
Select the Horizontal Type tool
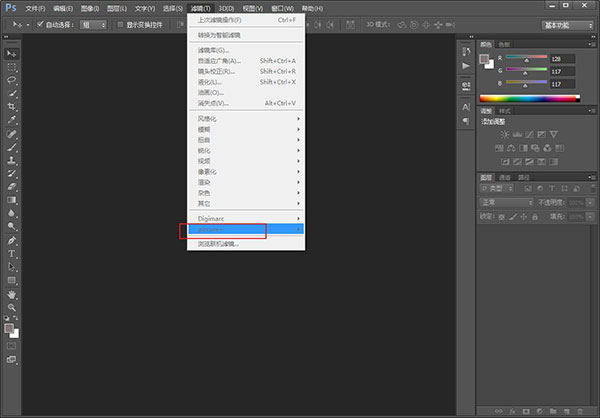(x=12, y=254)
